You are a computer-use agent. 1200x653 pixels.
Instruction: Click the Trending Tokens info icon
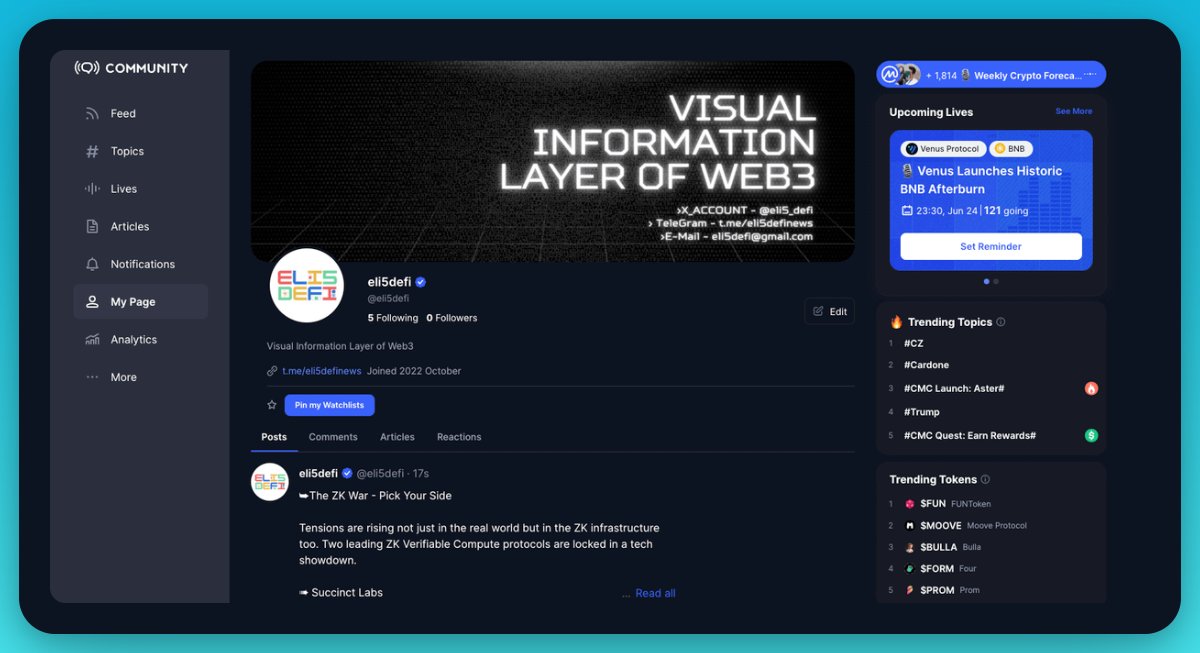click(985, 479)
